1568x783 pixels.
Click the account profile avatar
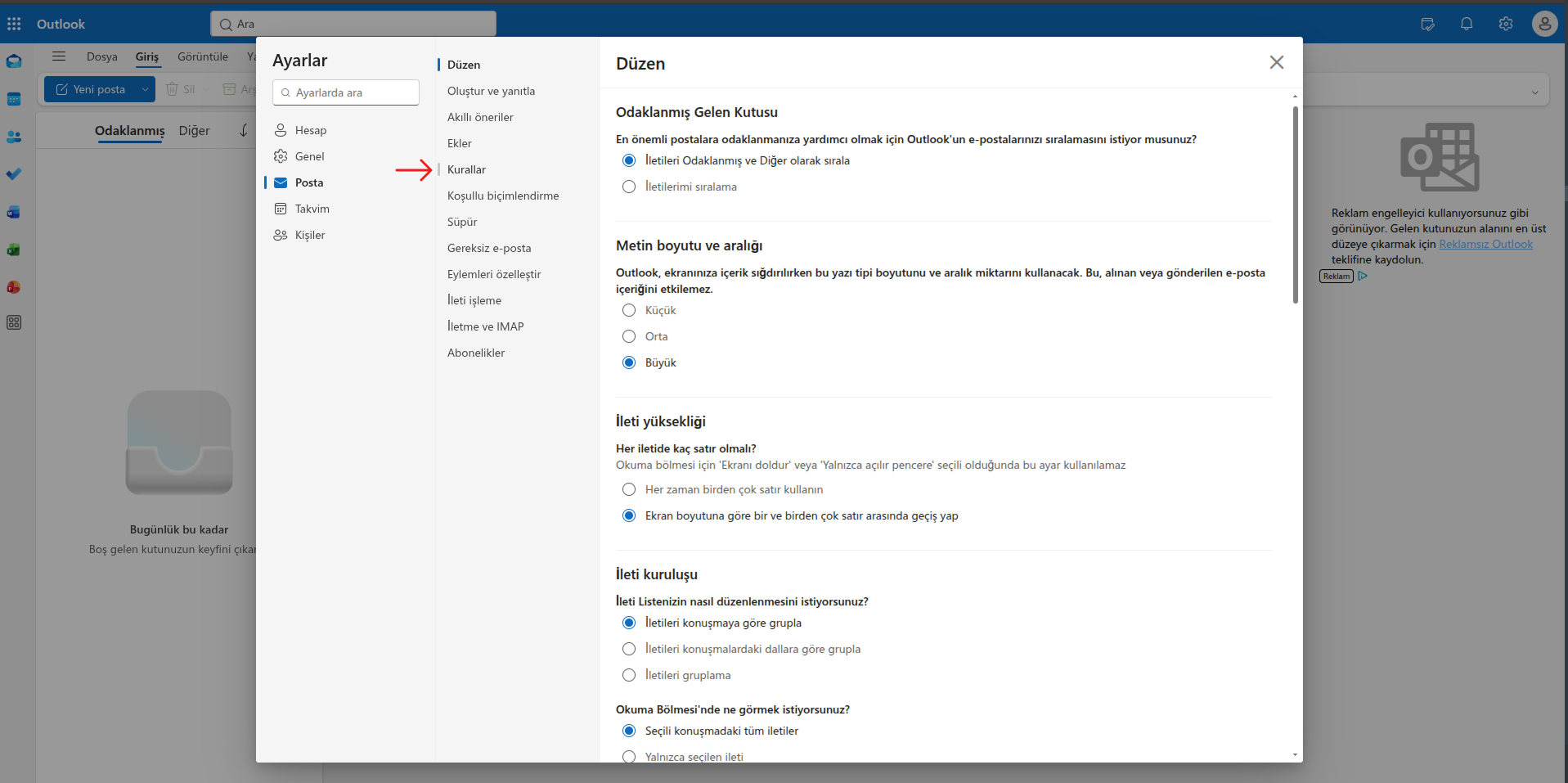pos(1544,24)
